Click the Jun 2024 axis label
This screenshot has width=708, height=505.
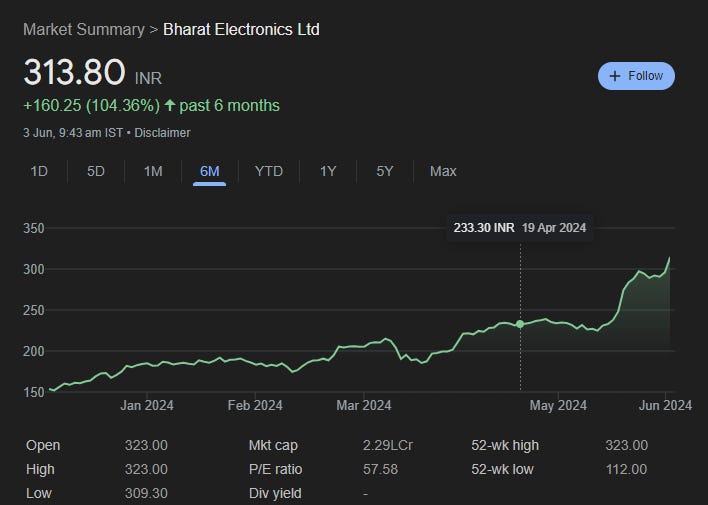point(665,405)
